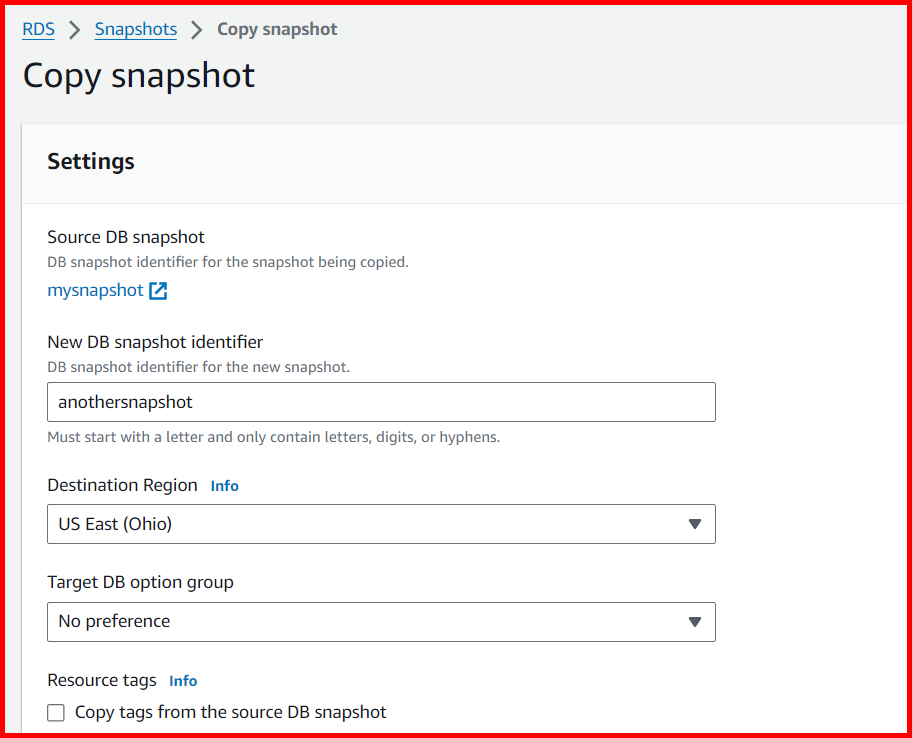
Task: Navigate to RDS via breadcrumb
Action: [x=38, y=29]
